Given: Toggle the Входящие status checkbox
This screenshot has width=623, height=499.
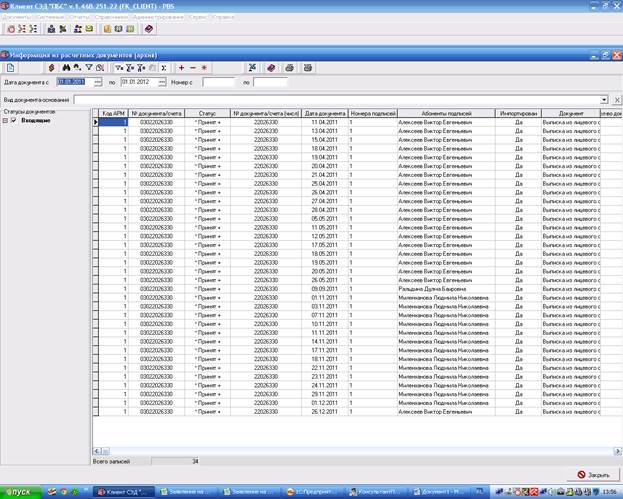Looking at the screenshot, I should pos(14,120).
